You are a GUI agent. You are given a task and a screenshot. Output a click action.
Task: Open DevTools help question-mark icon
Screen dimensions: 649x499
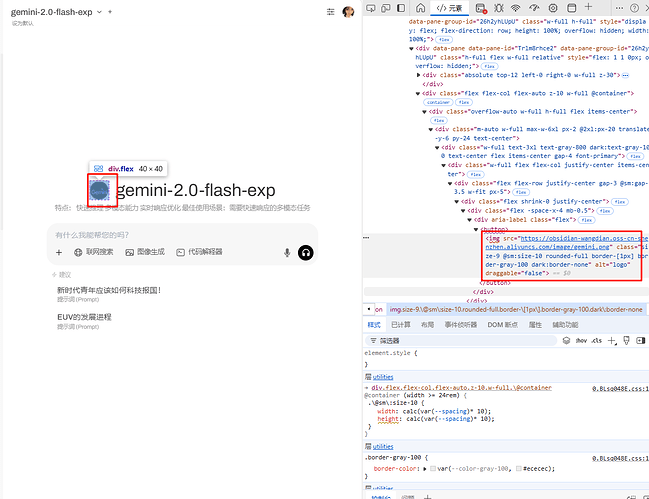point(634,8)
